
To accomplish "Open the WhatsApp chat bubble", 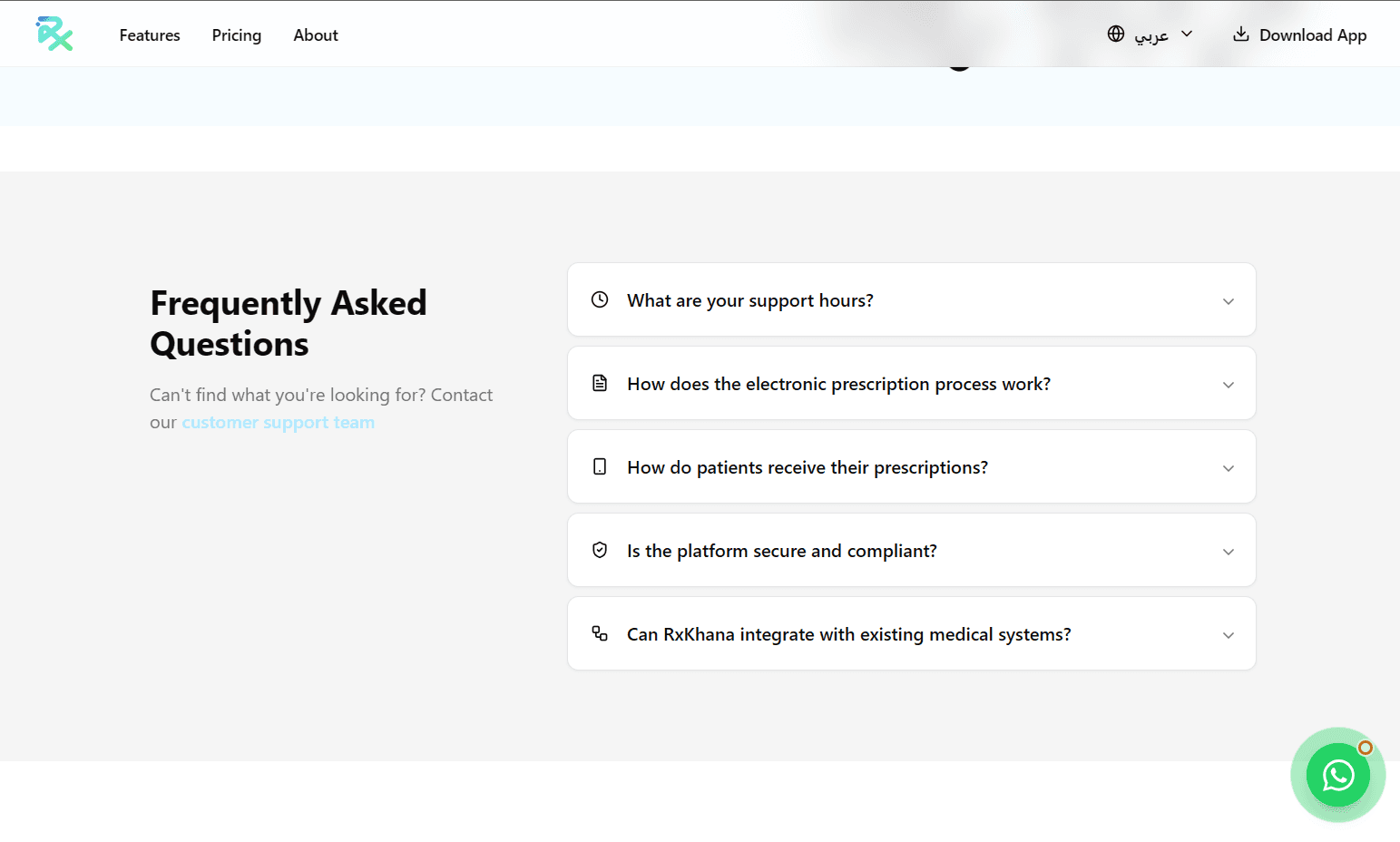I will click(x=1337, y=775).
